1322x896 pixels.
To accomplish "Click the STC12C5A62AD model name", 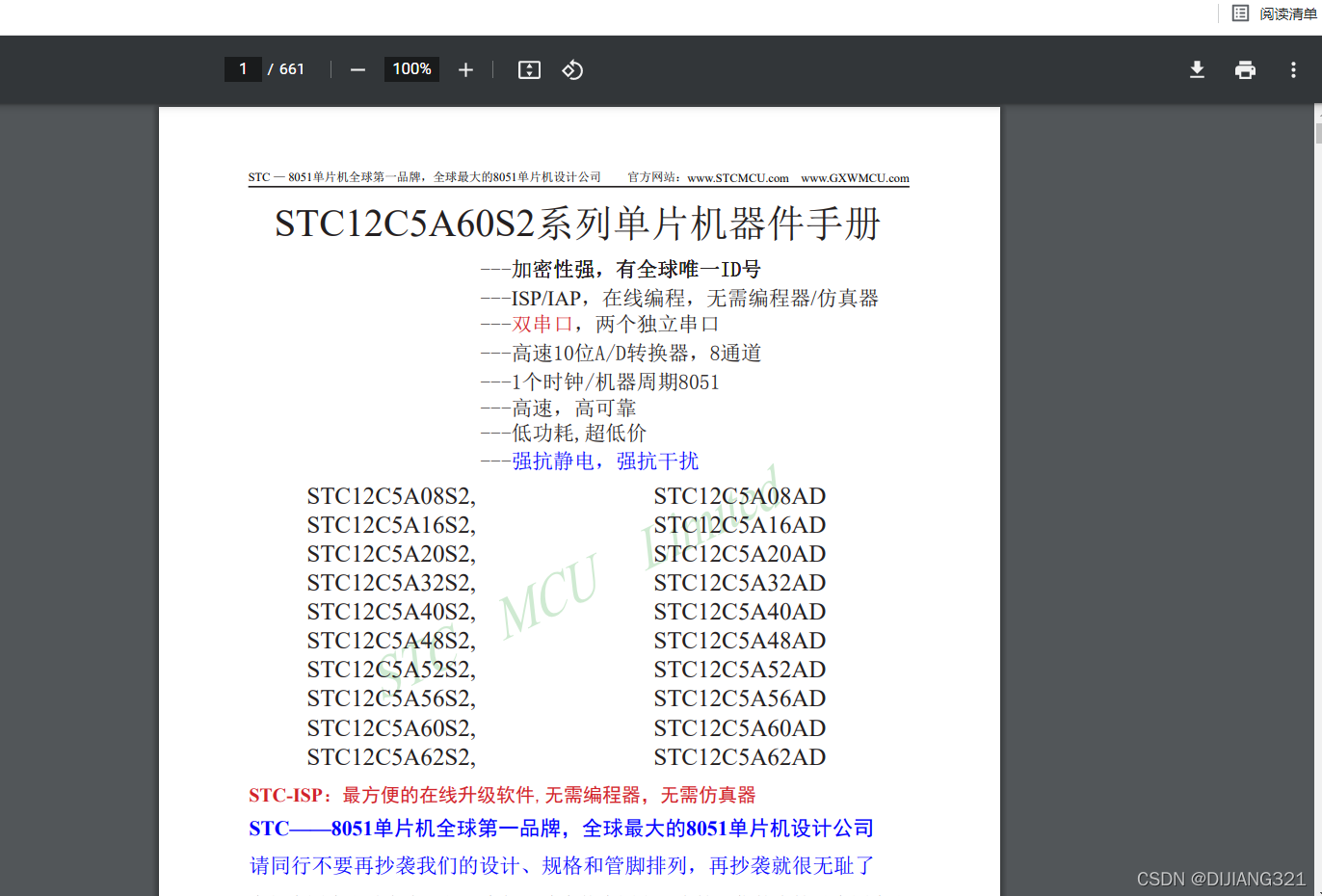I will pos(740,757).
